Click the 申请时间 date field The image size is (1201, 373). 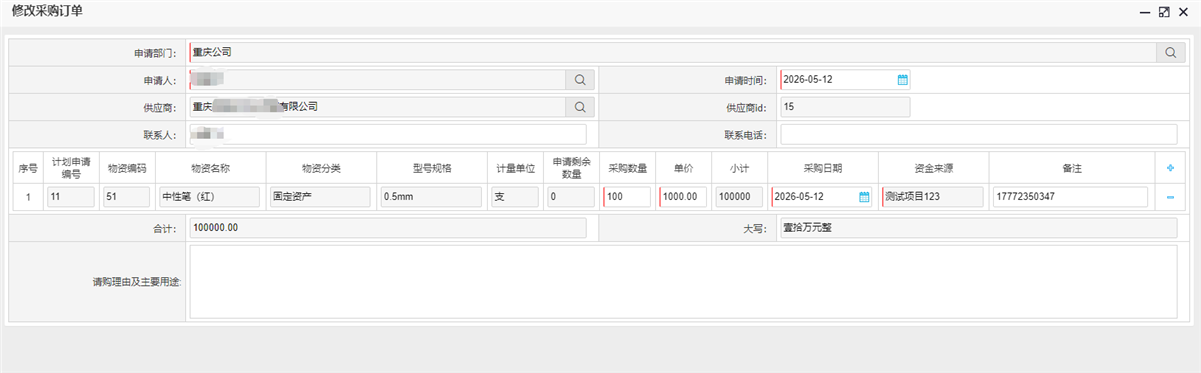click(845, 80)
